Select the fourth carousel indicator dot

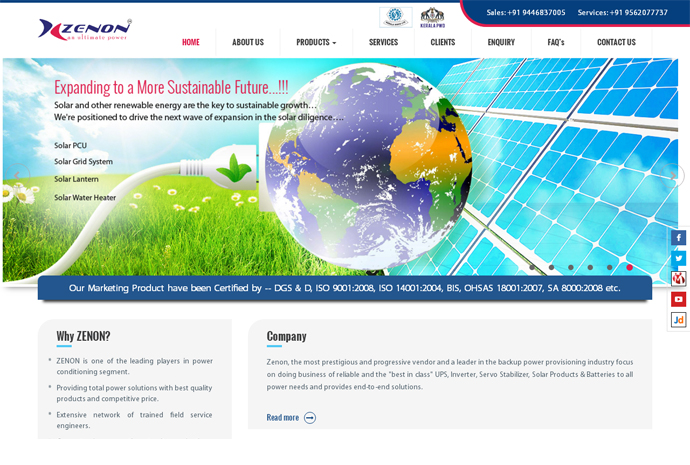click(590, 267)
